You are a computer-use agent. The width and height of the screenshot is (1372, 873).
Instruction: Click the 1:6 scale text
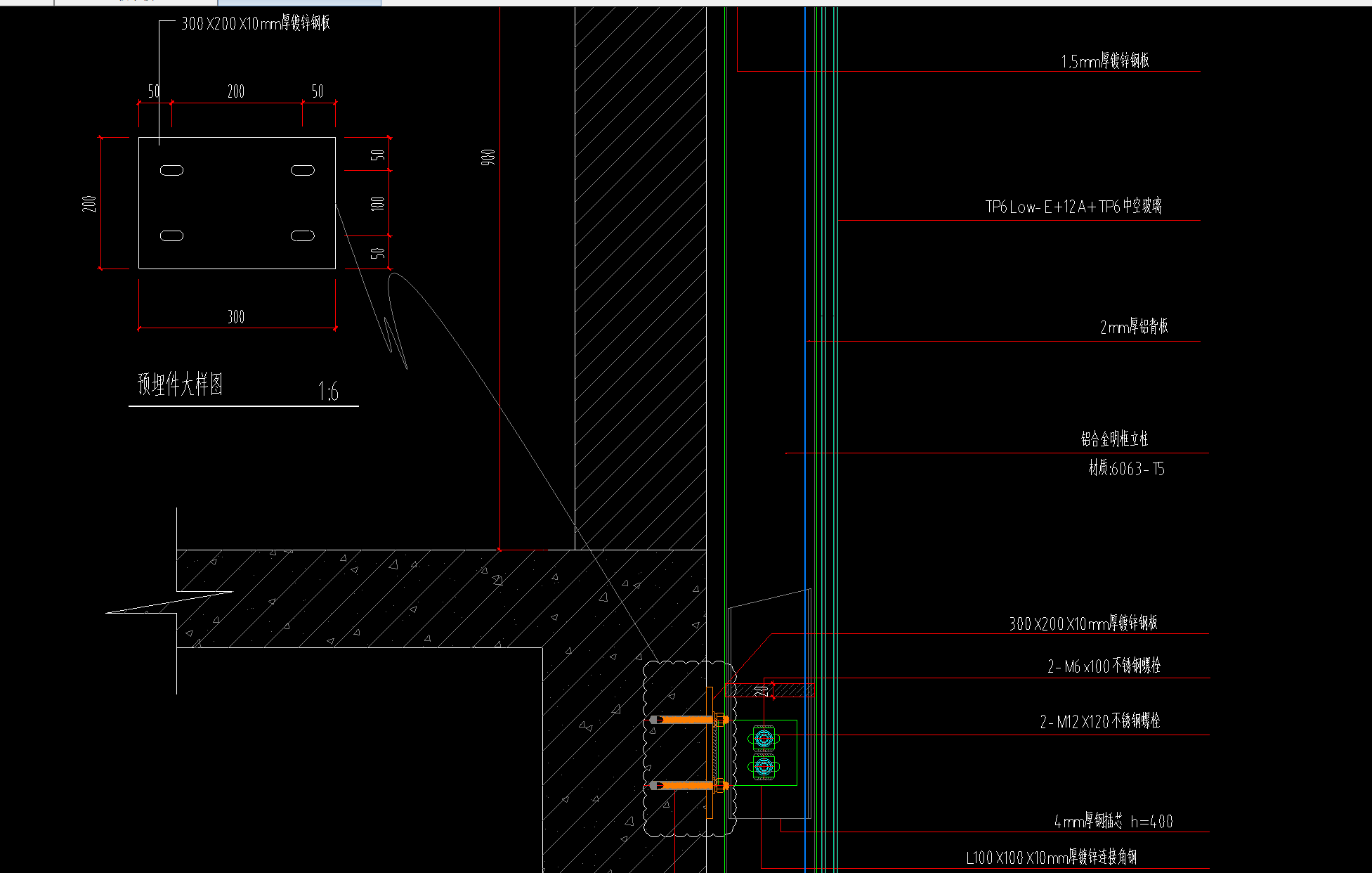coord(328,391)
